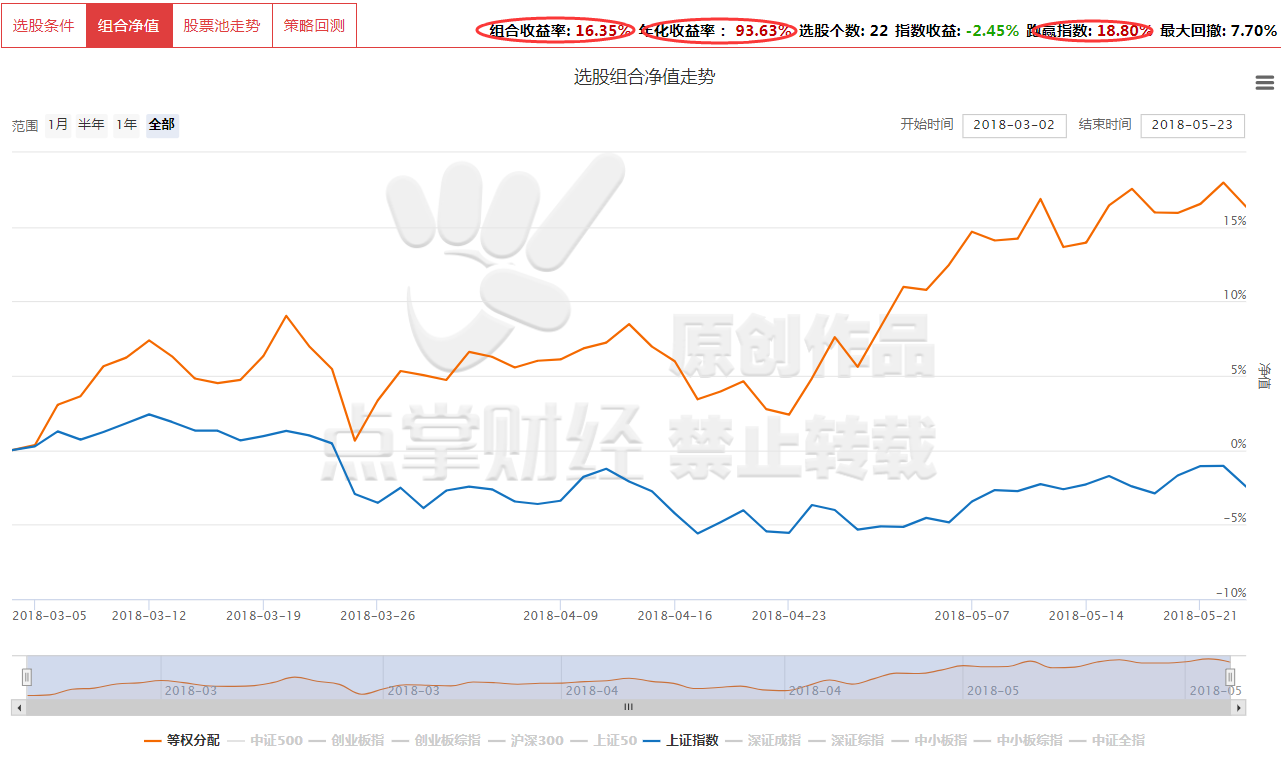
Task: Click the 2018-04-09 x-axis label
Action: point(560,615)
